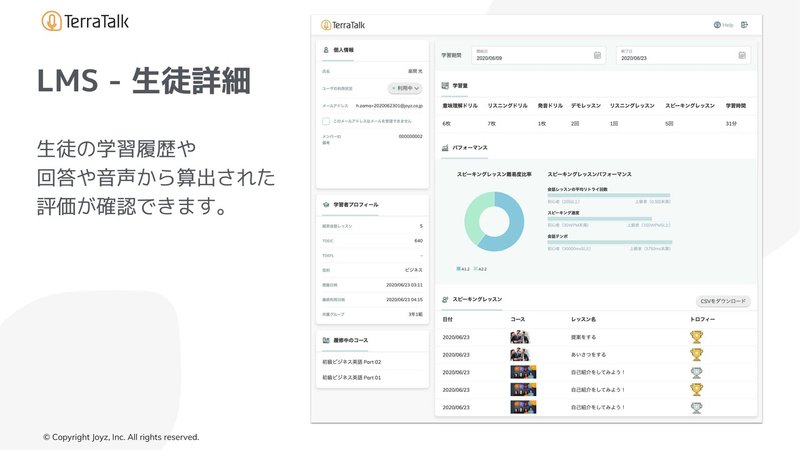
Task: Click the 2020/06/23 03:11 registration date
Action: click(404, 285)
